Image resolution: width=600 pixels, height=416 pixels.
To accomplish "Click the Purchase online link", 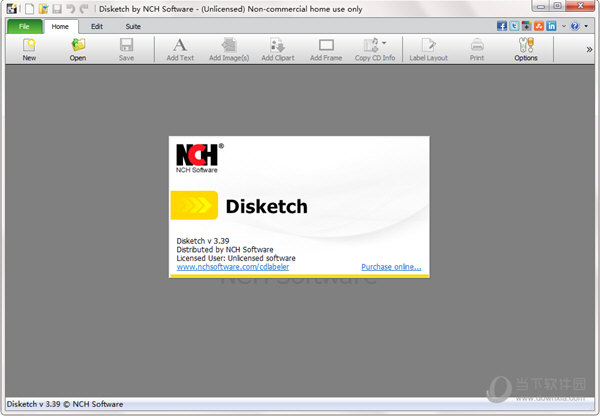I will pyautogui.click(x=391, y=267).
